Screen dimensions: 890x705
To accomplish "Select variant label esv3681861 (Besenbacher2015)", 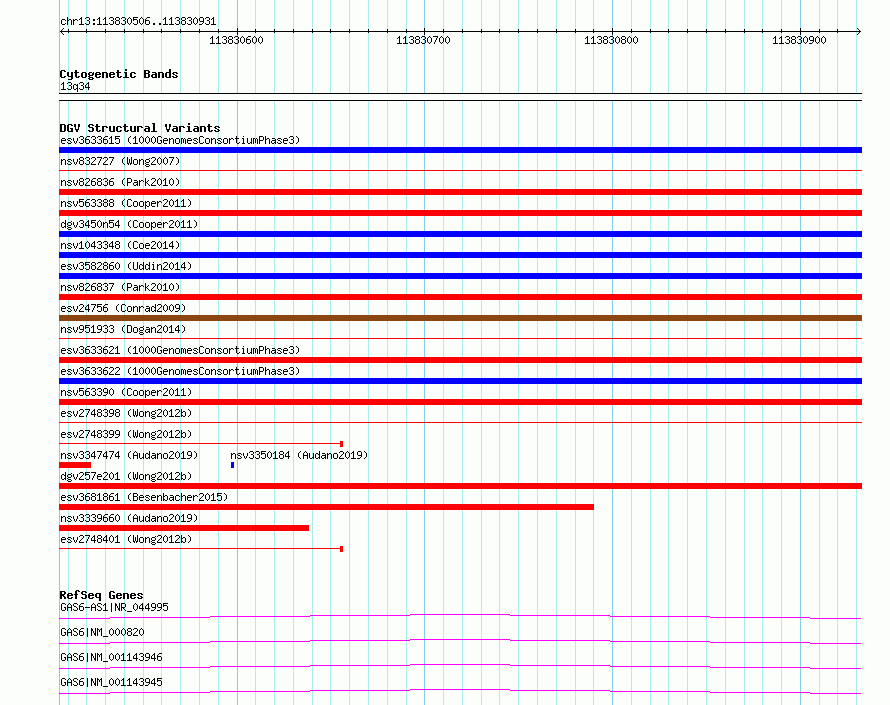I will 144,497.
